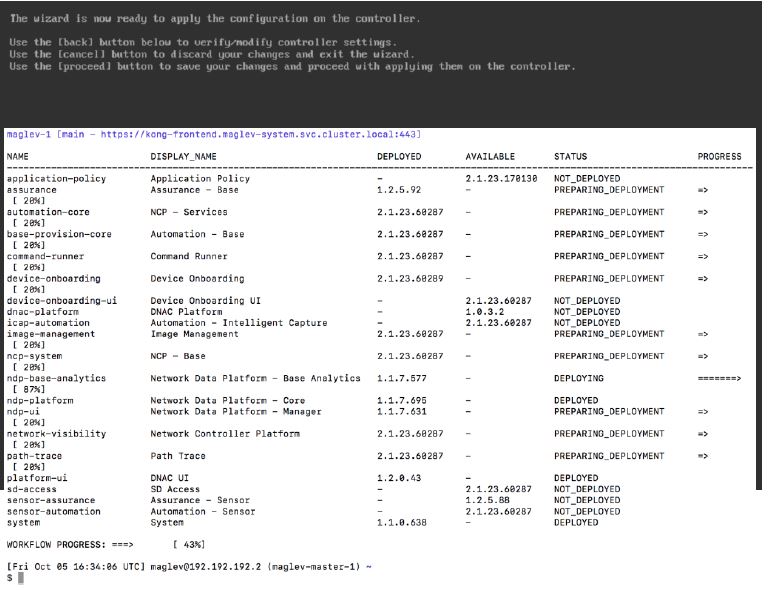Image resolution: width=768 pixels, height=590 pixels.
Task: Select the AVAILABLE column header
Action: [x=490, y=157]
